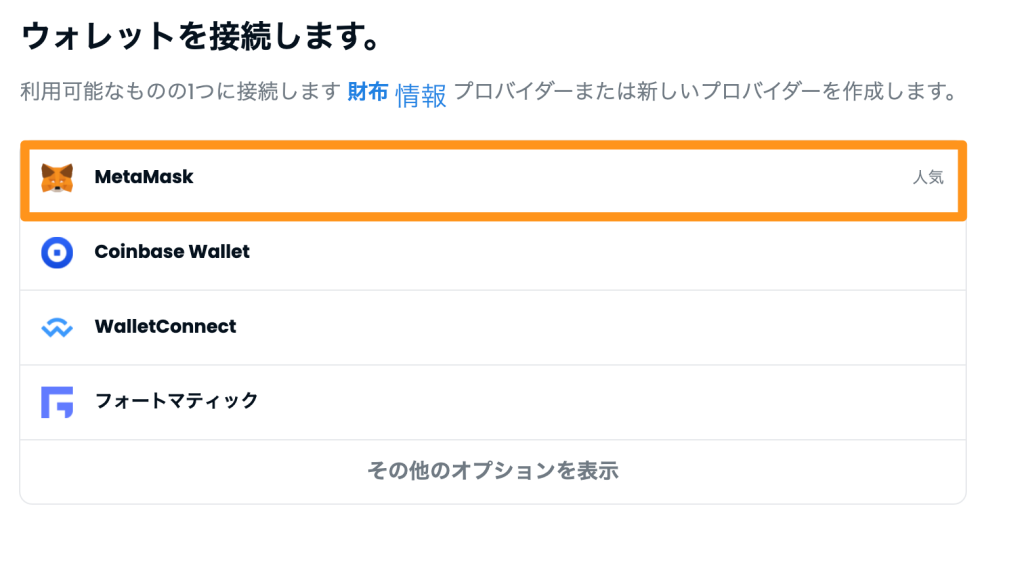1024x575 pixels.
Task: Open the blue 情報 link
Action: click(x=421, y=96)
